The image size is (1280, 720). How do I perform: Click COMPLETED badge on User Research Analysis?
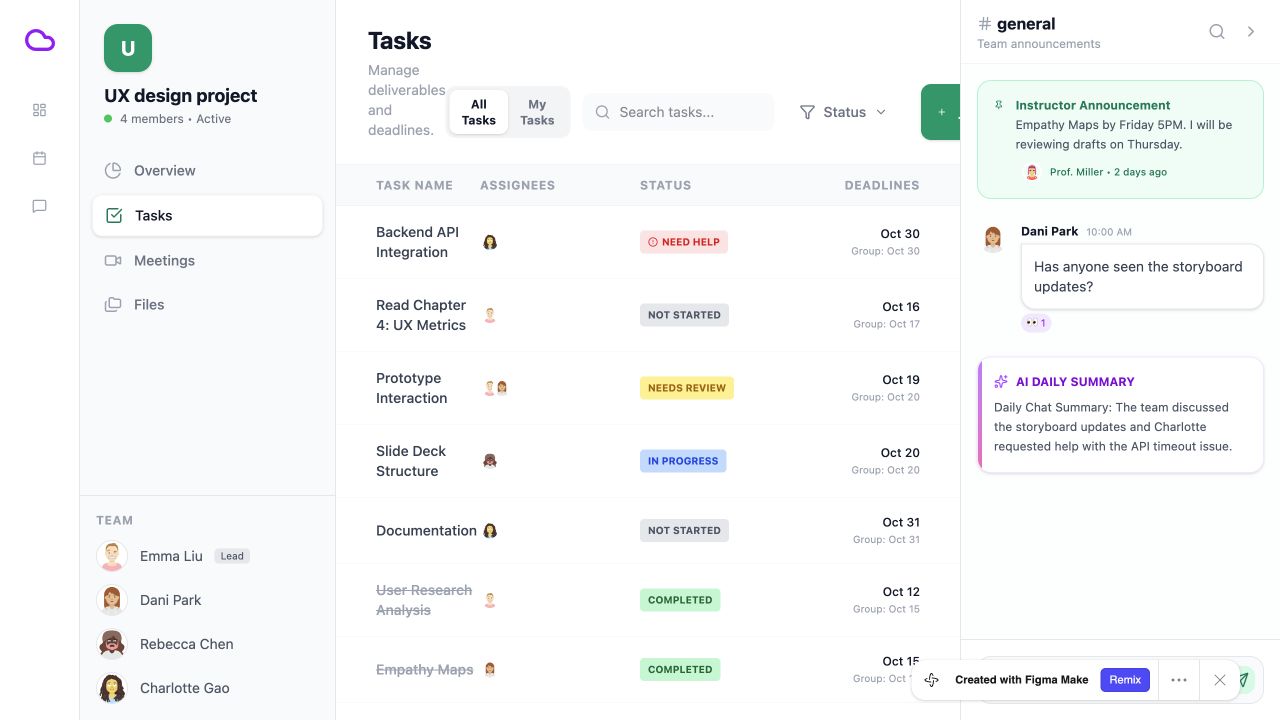(680, 600)
